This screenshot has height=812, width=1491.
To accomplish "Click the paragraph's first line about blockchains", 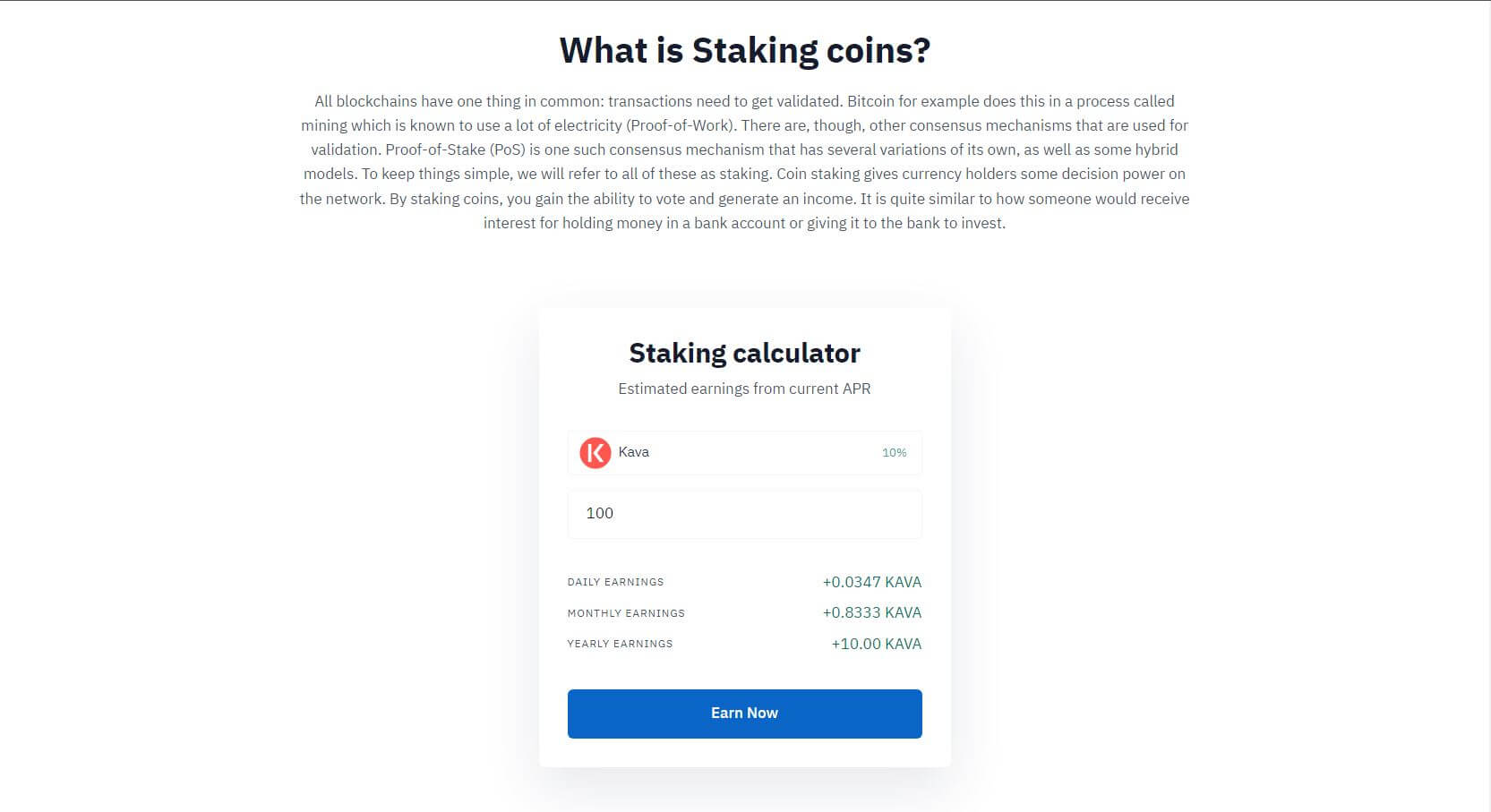I will point(744,101).
